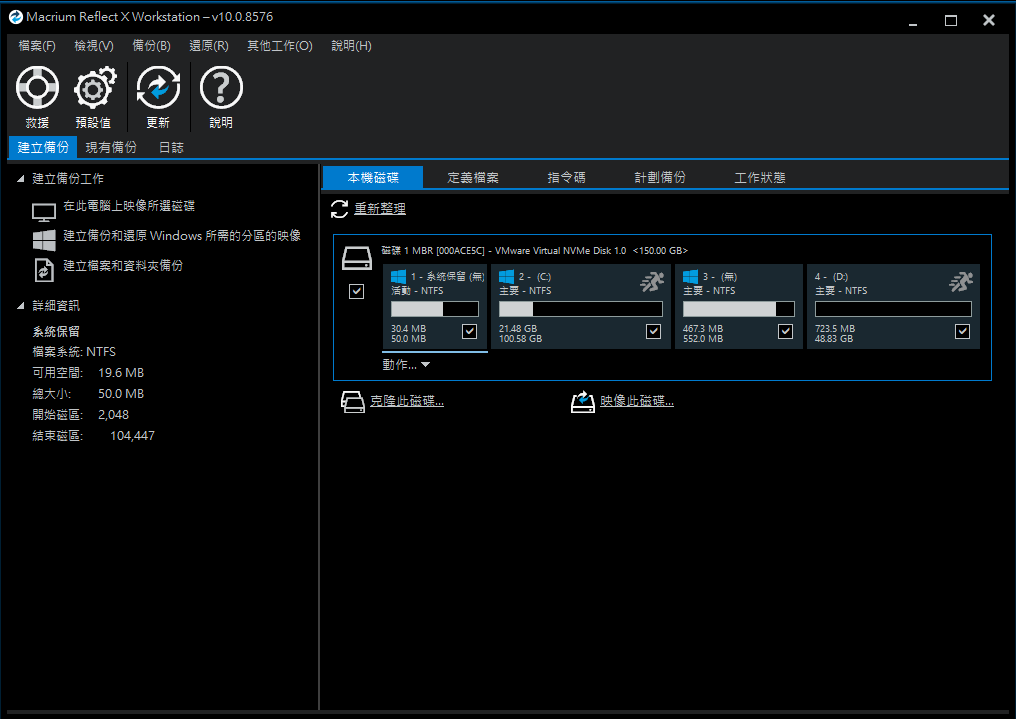Click the disk drive icon for 磁碟 1

pos(357,257)
